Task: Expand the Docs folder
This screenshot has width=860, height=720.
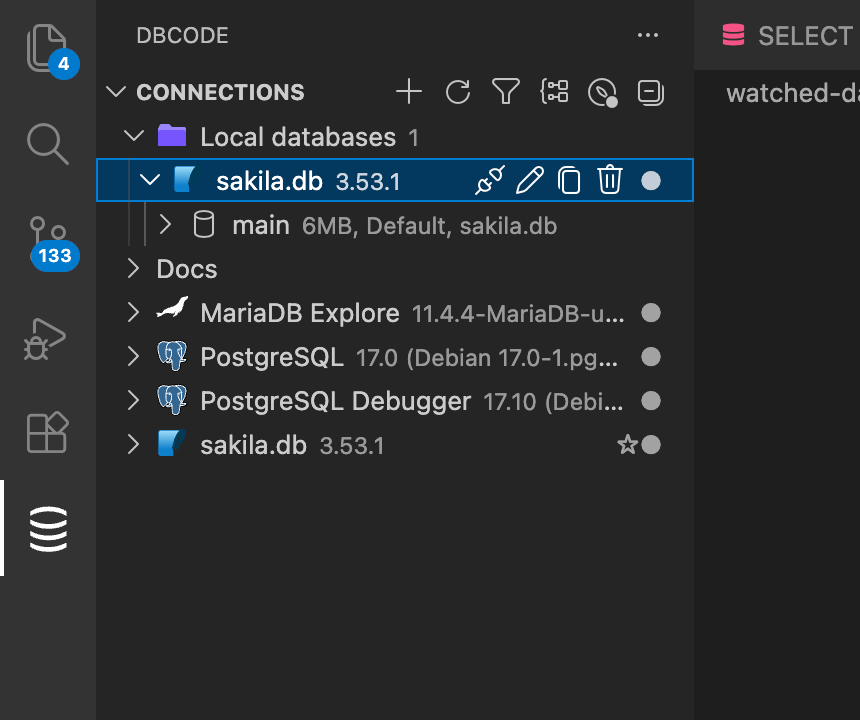Action: pos(133,269)
